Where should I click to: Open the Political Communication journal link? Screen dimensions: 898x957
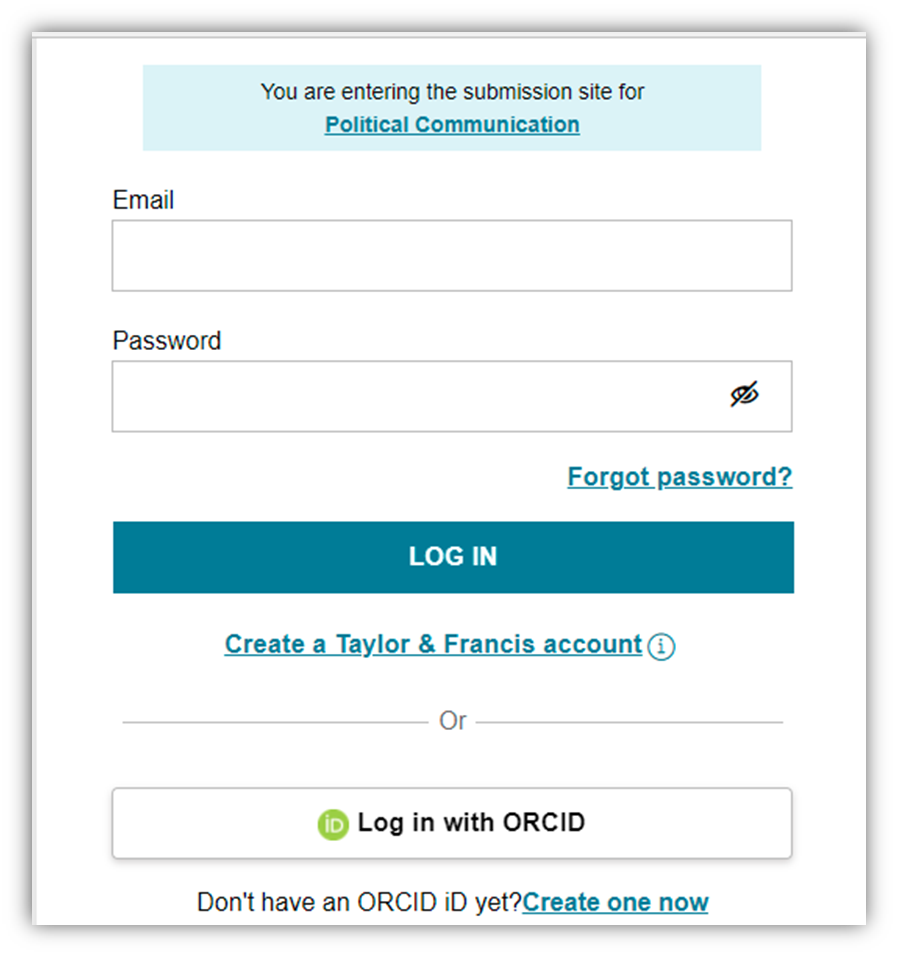pyautogui.click(x=452, y=125)
